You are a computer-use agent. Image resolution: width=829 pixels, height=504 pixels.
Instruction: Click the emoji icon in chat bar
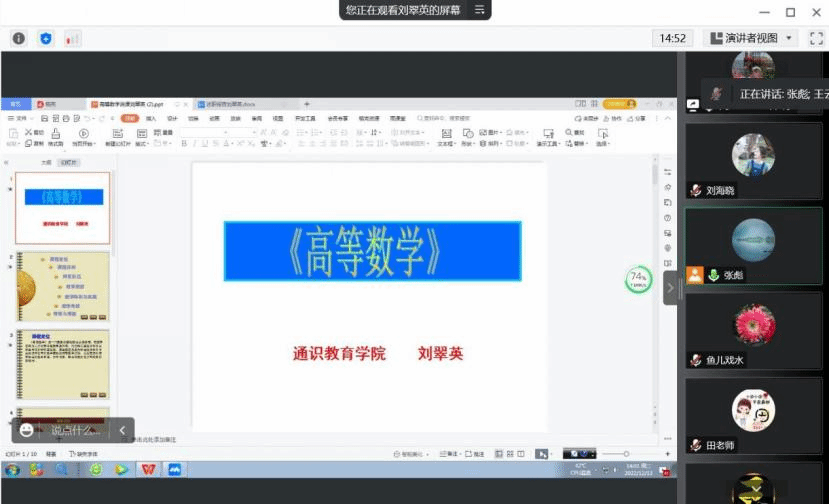pyautogui.click(x=27, y=431)
